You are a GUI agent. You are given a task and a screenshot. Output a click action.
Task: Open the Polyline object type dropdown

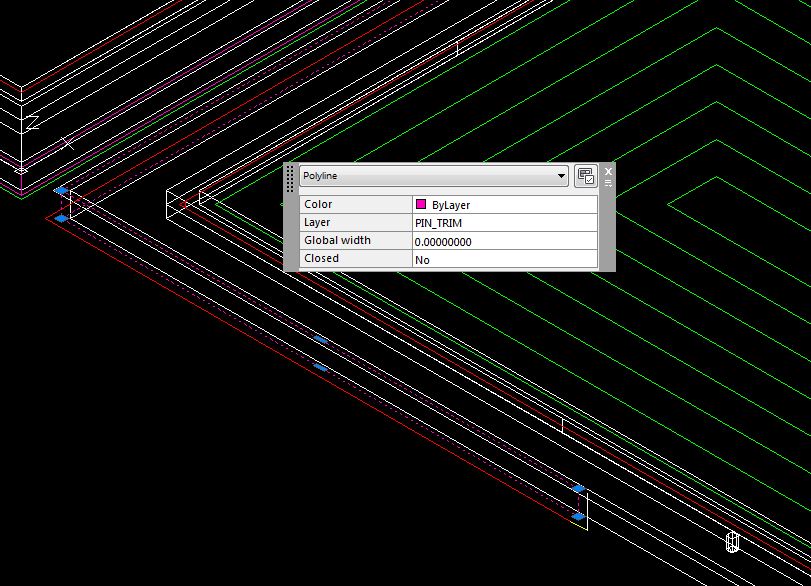[562, 174]
